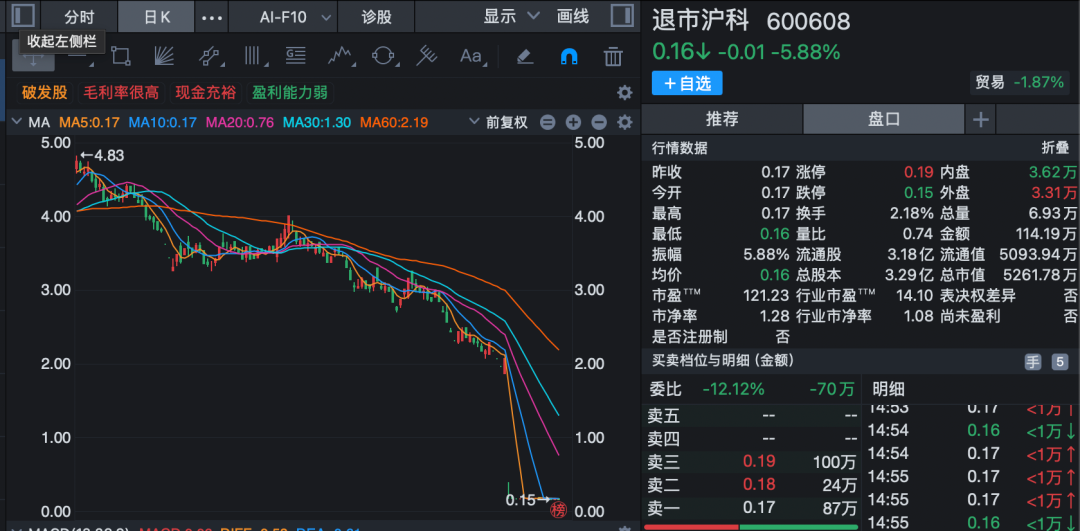Click the 现金充裕 tag
Image resolution: width=1080 pixels, height=531 pixels.
point(205,92)
